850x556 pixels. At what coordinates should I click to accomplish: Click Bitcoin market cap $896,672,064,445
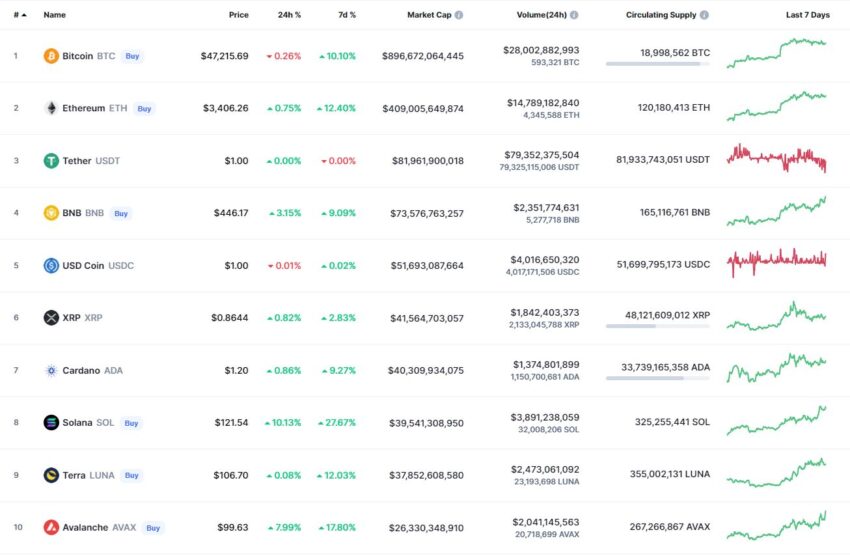(423, 56)
